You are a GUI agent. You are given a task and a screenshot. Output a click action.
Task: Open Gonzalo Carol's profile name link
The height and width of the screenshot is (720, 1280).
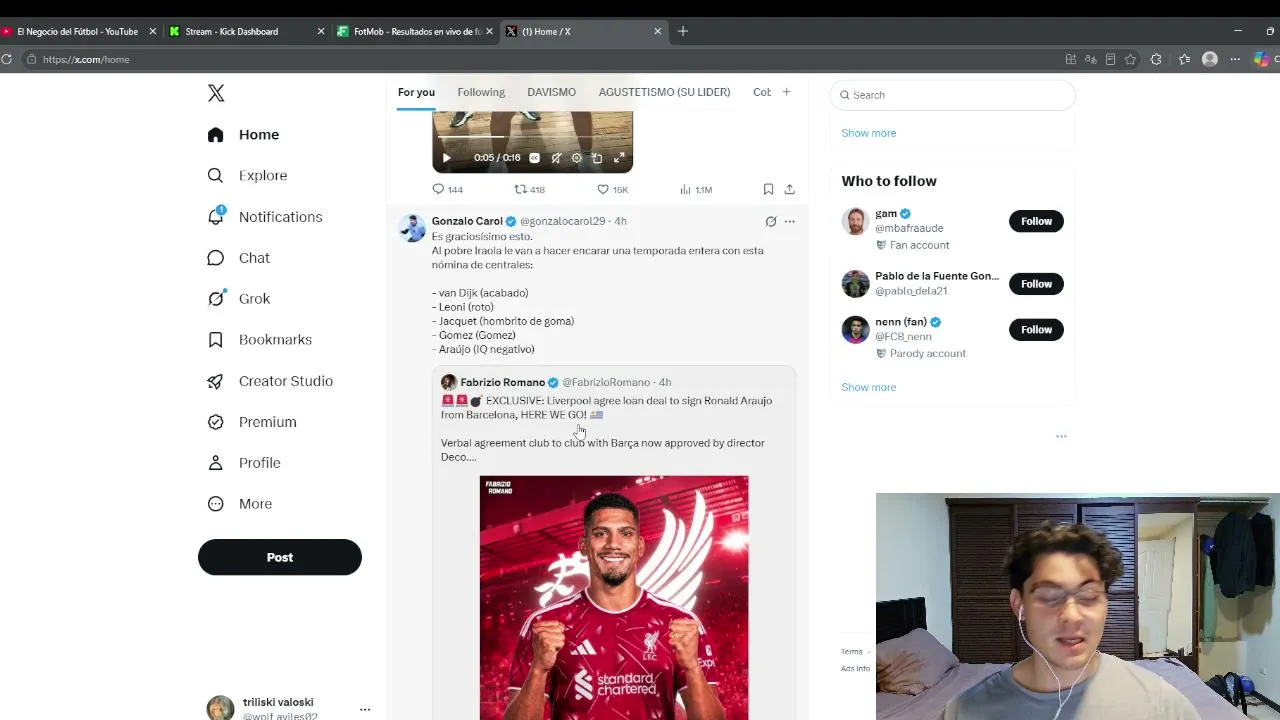coord(467,221)
